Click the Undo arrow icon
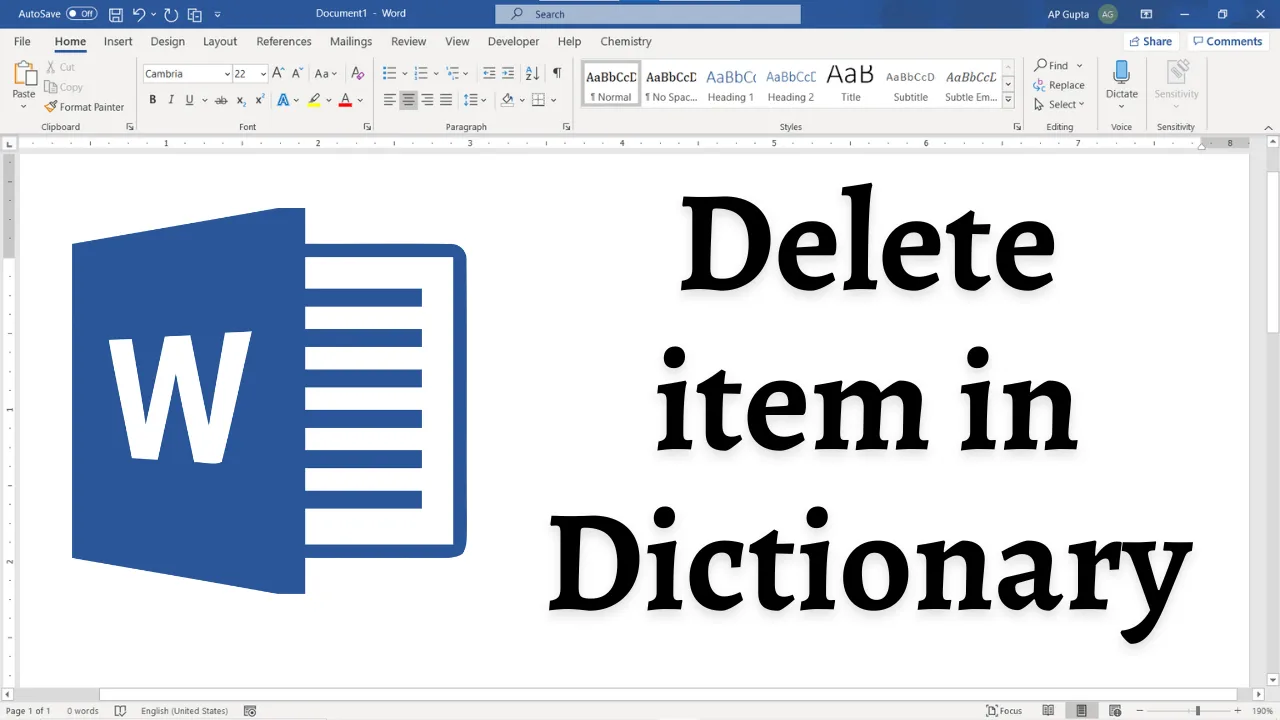Viewport: 1280px width, 720px height. pos(139,14)
